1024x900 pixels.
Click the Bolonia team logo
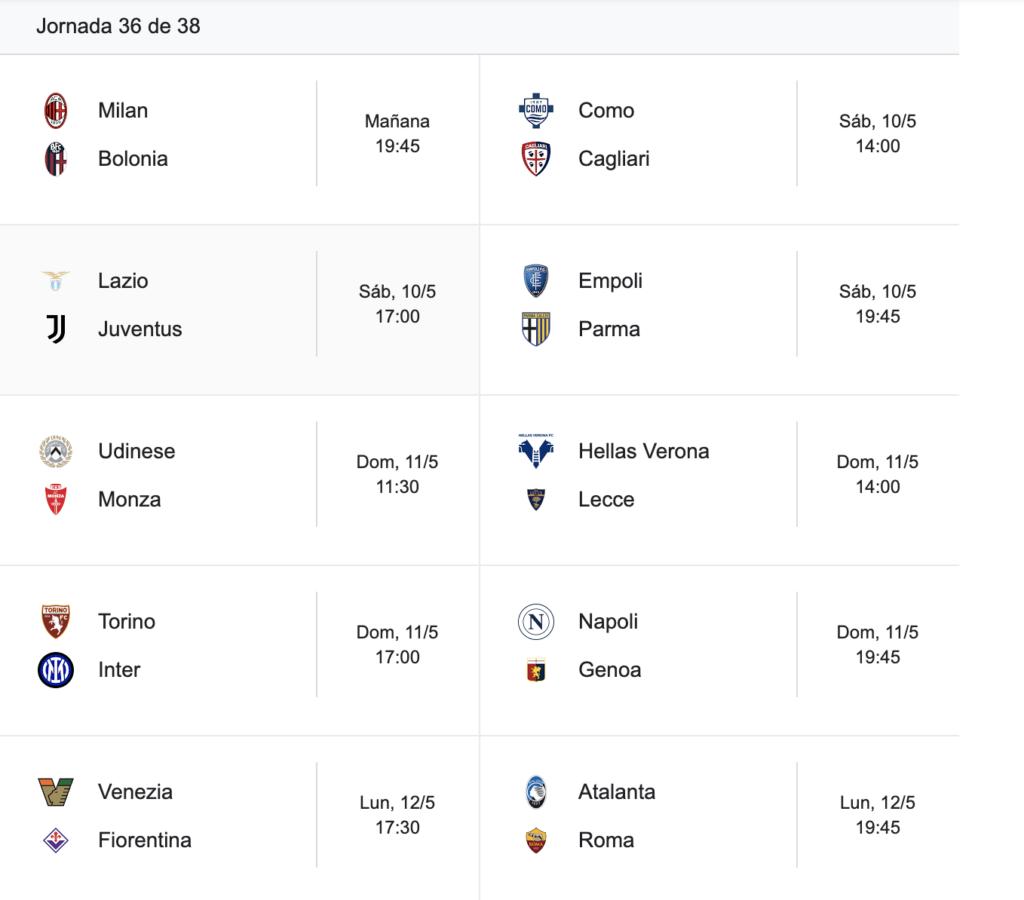tap(56, 159)
